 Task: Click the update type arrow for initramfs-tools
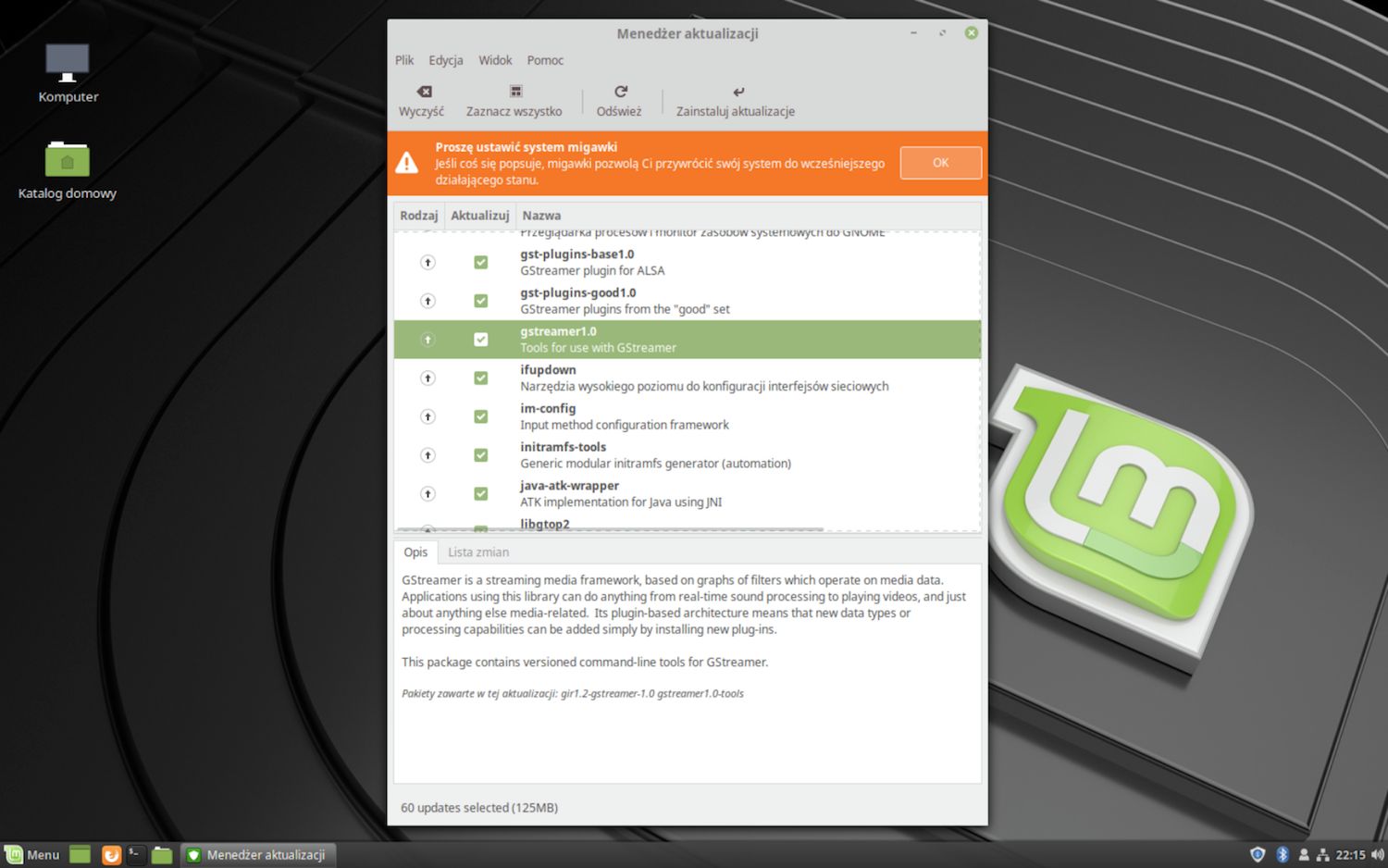[428, 455]
